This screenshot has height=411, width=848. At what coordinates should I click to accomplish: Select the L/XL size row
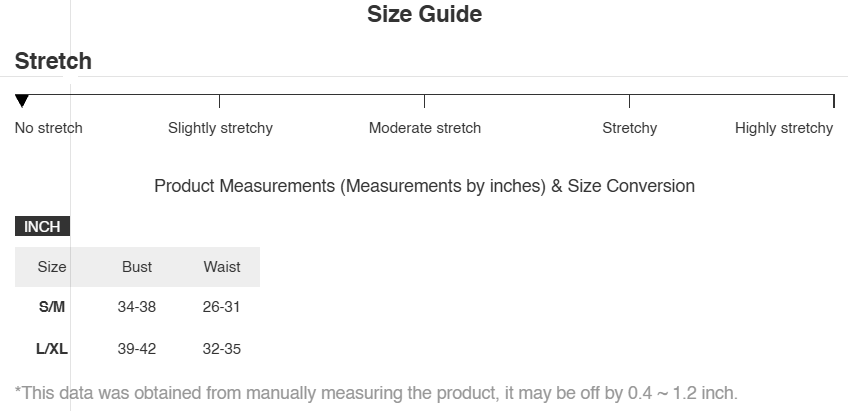(52, 349)
